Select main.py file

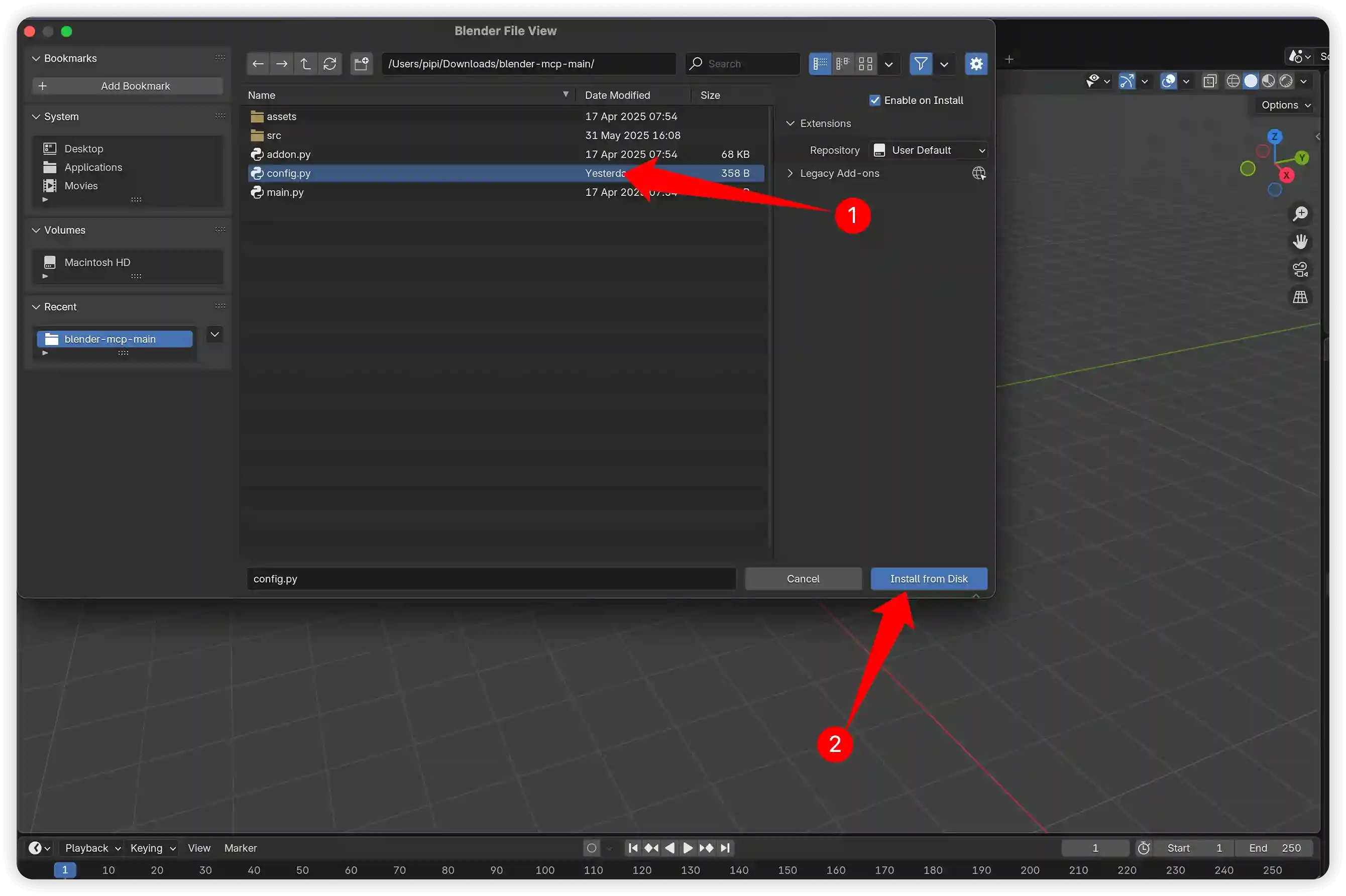pyautogui.click(x=506, y=192)
